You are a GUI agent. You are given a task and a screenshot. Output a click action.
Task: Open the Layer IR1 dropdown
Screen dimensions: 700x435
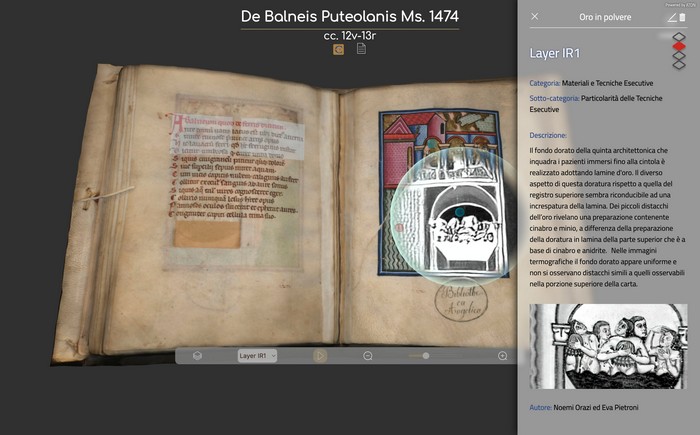coord(257,355)
